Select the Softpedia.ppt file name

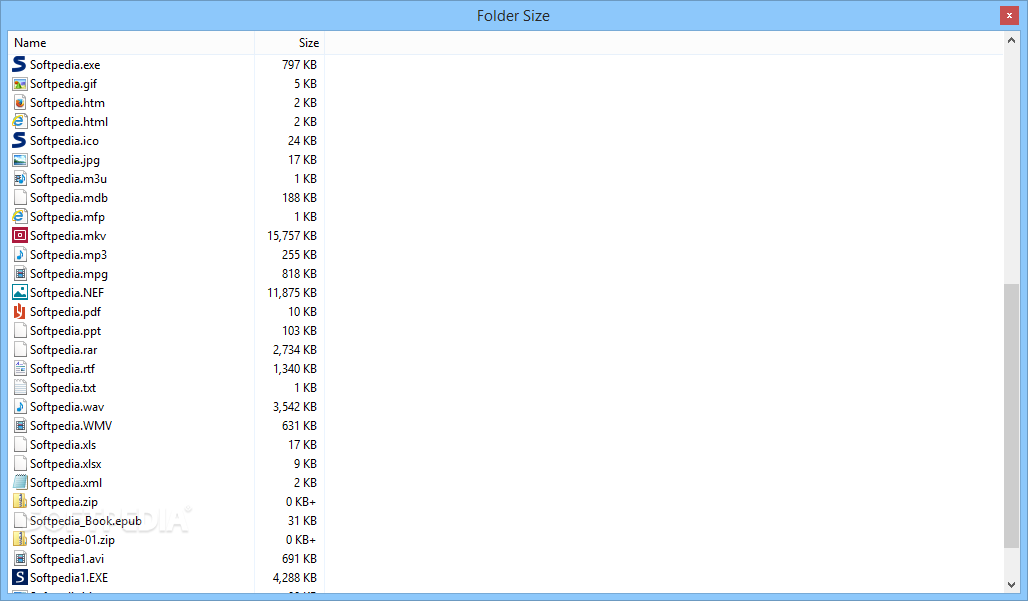pos(66,331)
